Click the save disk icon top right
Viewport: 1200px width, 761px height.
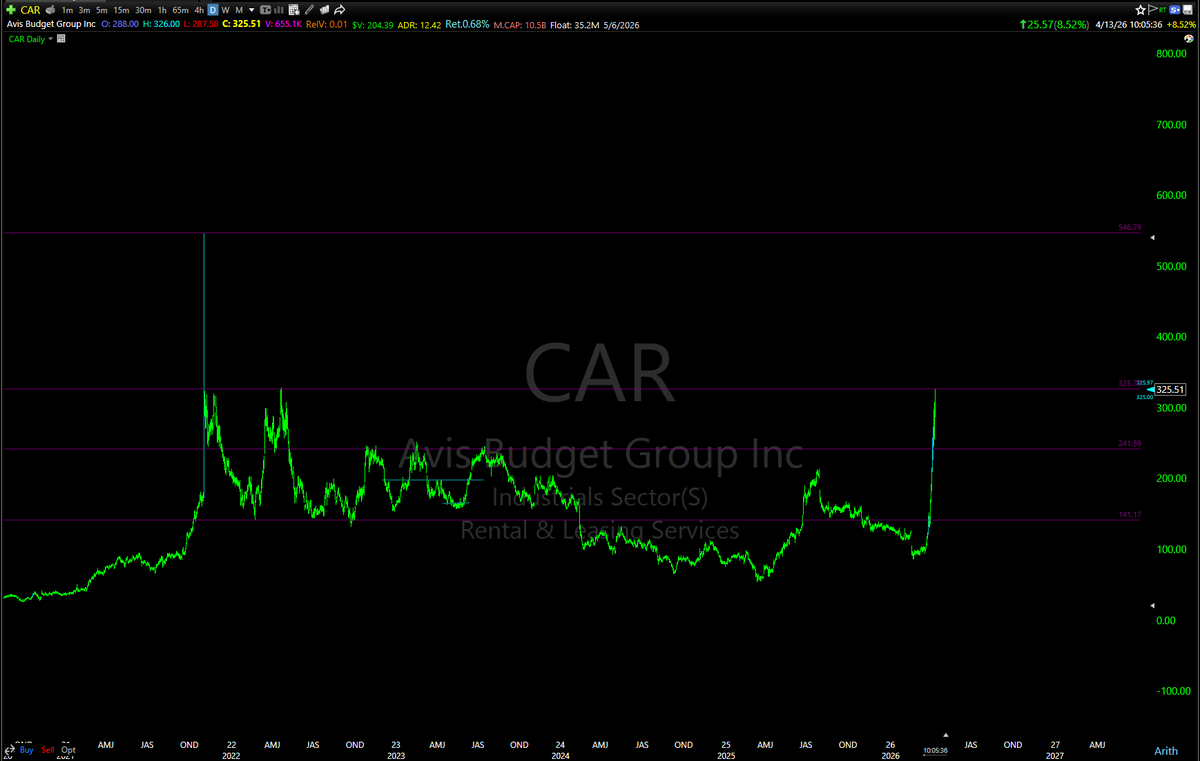[x=1188, y=10]
